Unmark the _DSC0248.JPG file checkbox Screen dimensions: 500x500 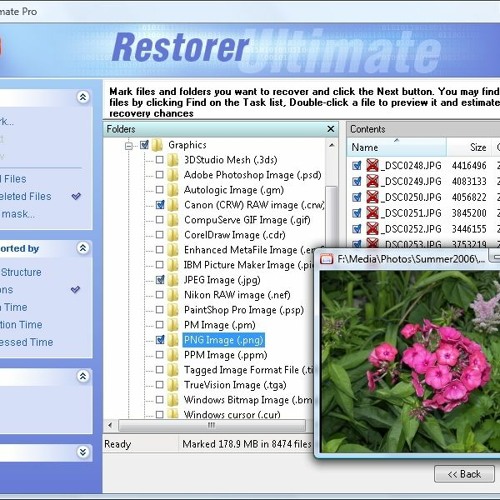(357, 165)
